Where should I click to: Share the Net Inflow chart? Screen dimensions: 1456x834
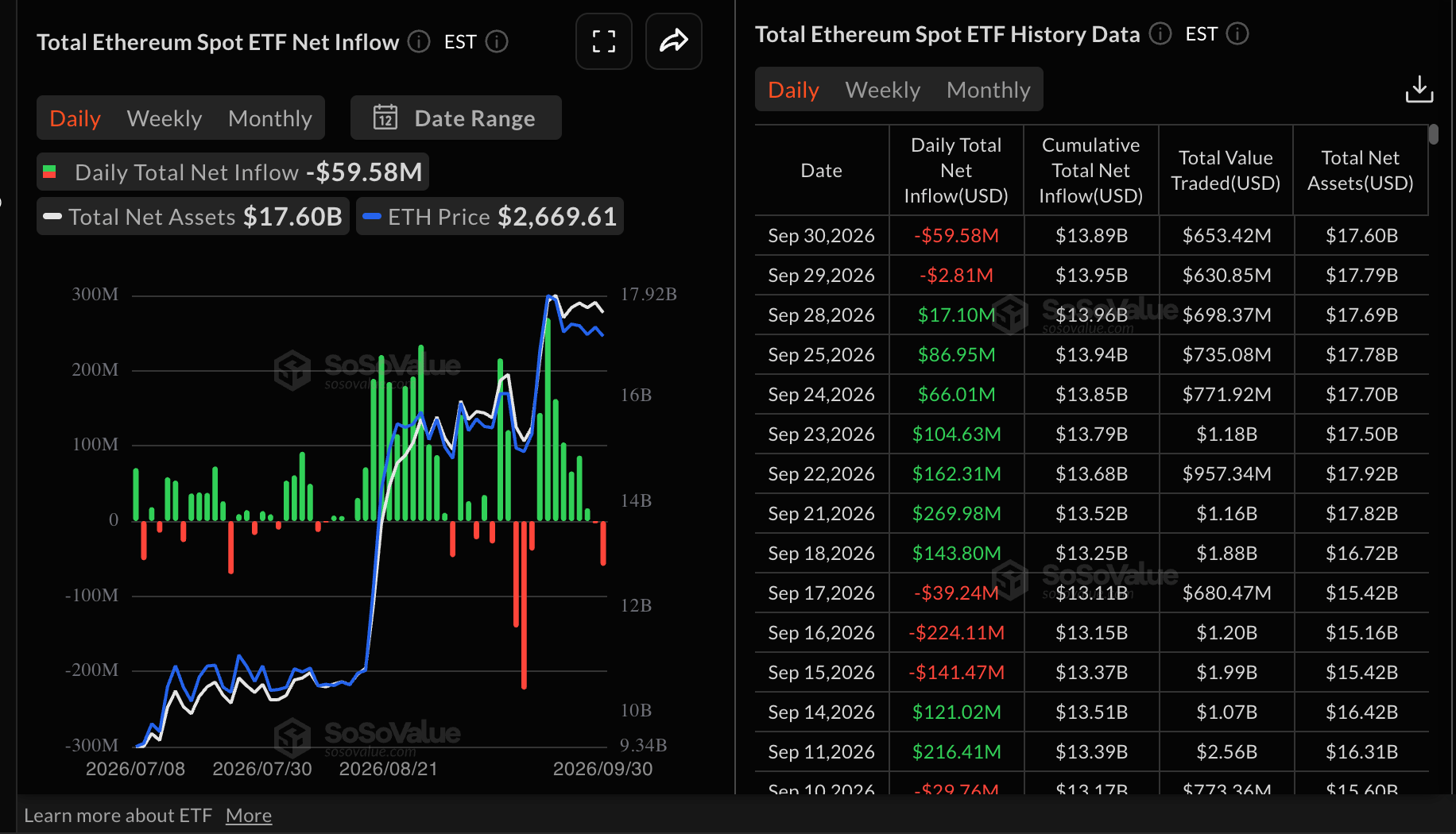(x=674, y=41)
